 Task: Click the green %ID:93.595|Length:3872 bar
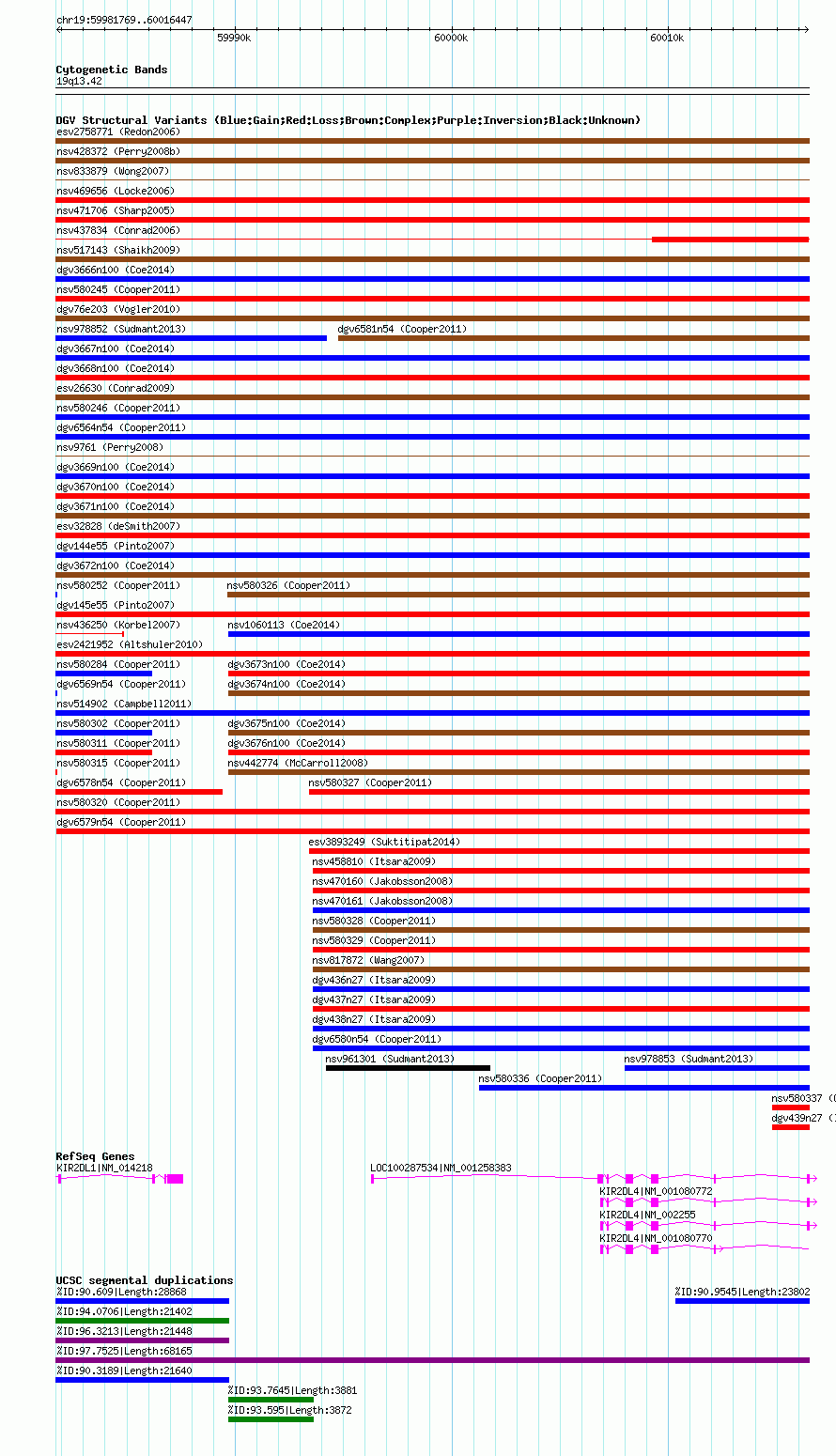(271, 1419)
